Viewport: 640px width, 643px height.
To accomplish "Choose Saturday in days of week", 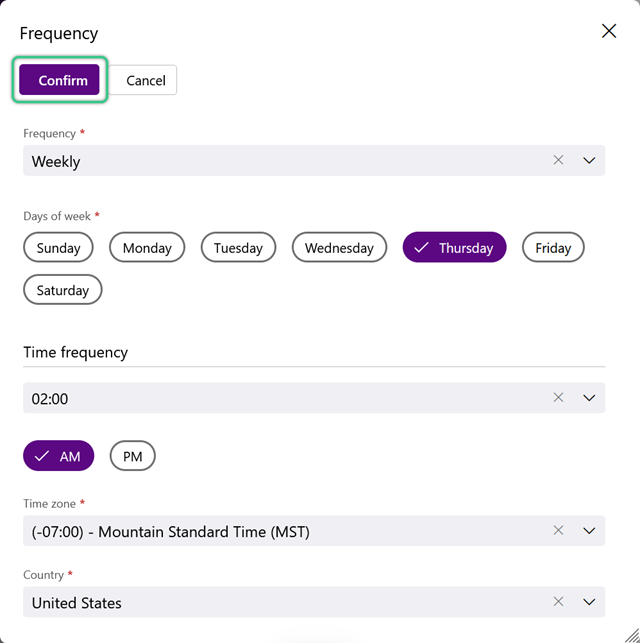I will coord(63,290).
